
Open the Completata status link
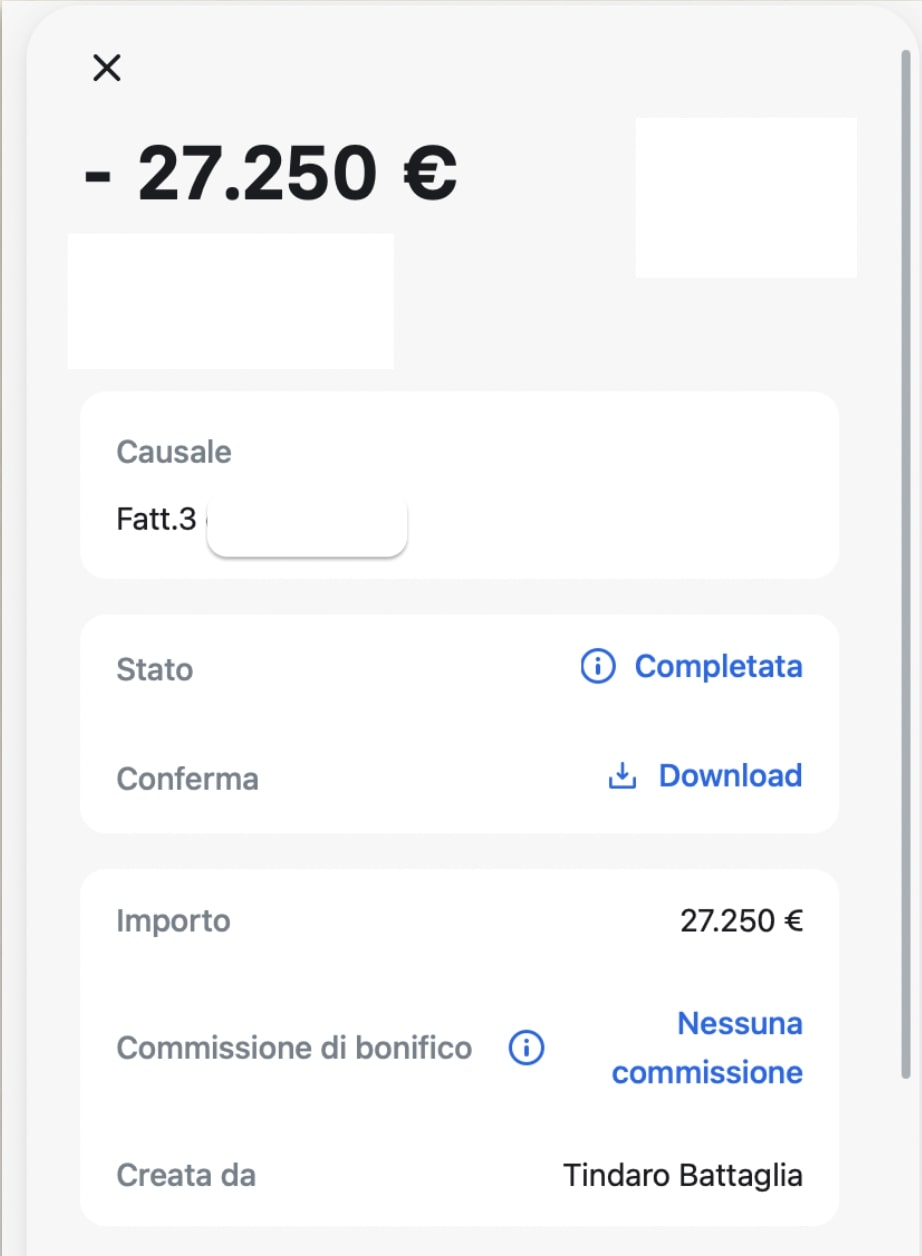coord(718,666)
